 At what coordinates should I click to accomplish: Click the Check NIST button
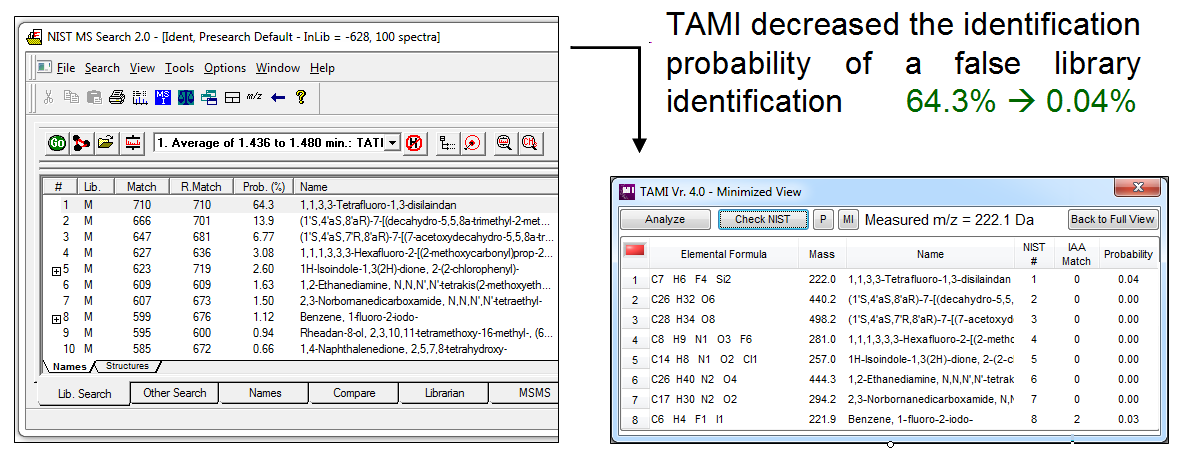762,220
